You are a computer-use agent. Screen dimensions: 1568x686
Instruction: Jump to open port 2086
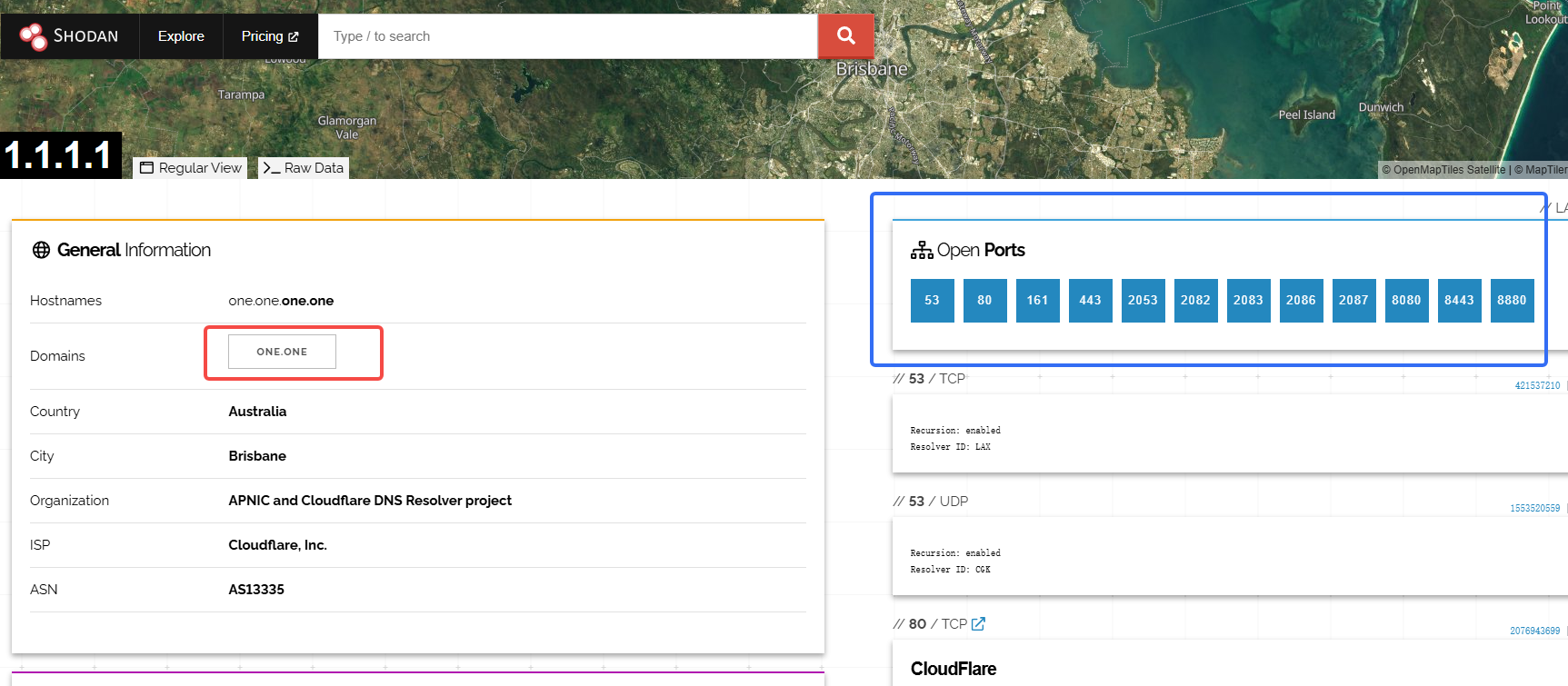[1301, 301]
